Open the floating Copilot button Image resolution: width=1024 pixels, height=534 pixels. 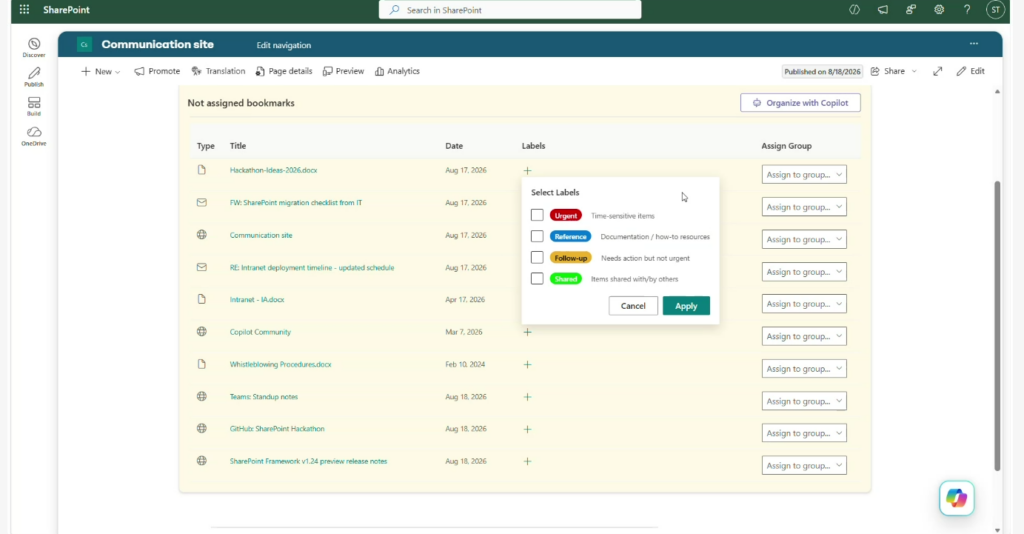coord(957,498)
